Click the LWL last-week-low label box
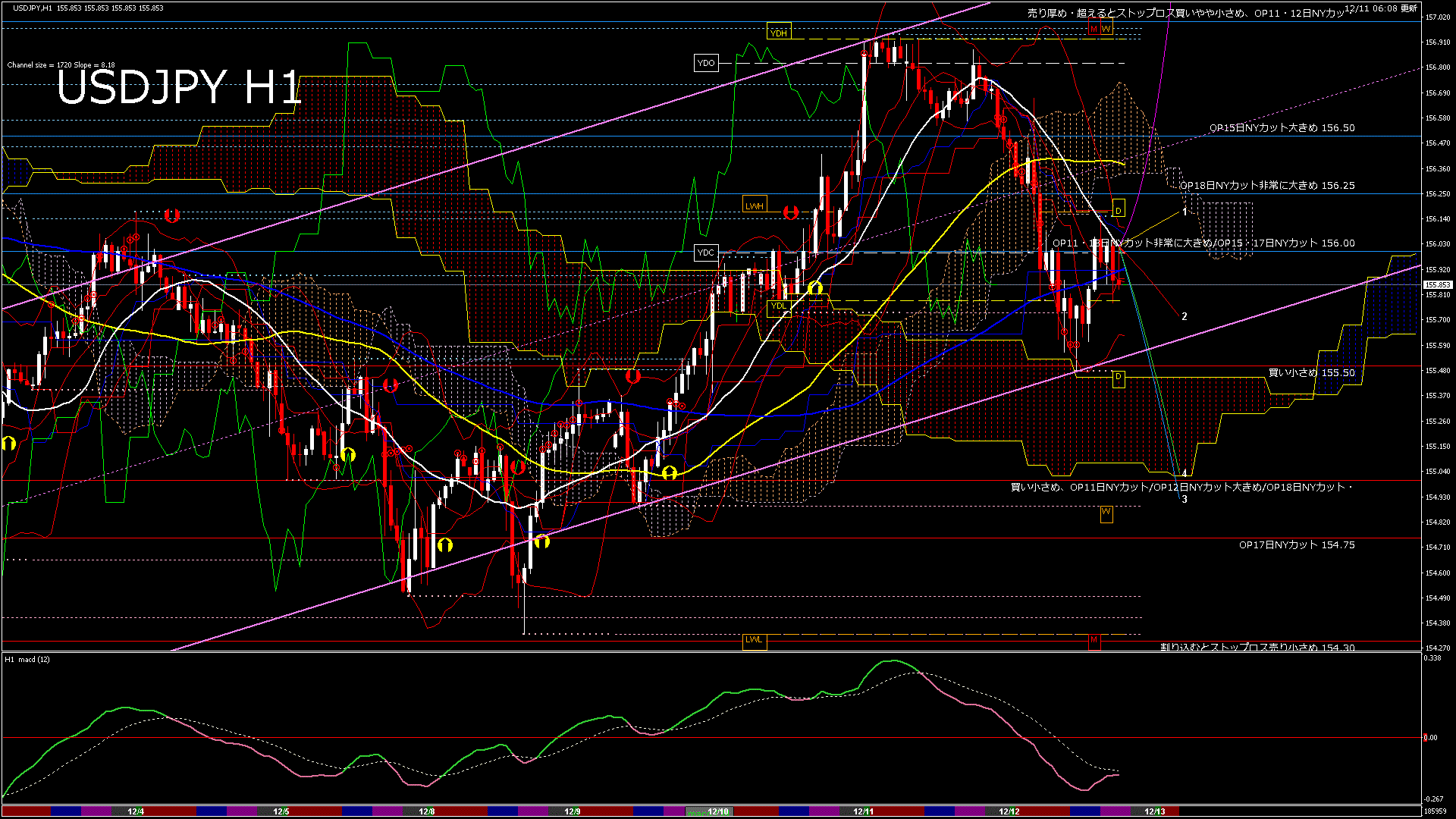 tap(755, 641)
